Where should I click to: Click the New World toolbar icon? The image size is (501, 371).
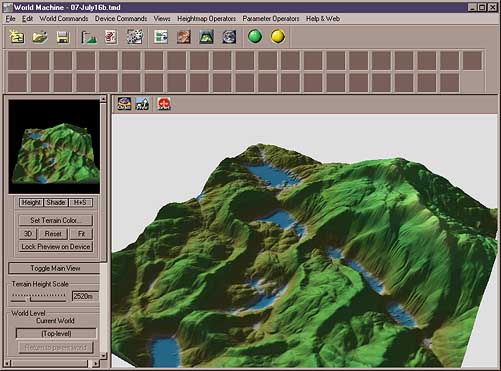point(17,37)
